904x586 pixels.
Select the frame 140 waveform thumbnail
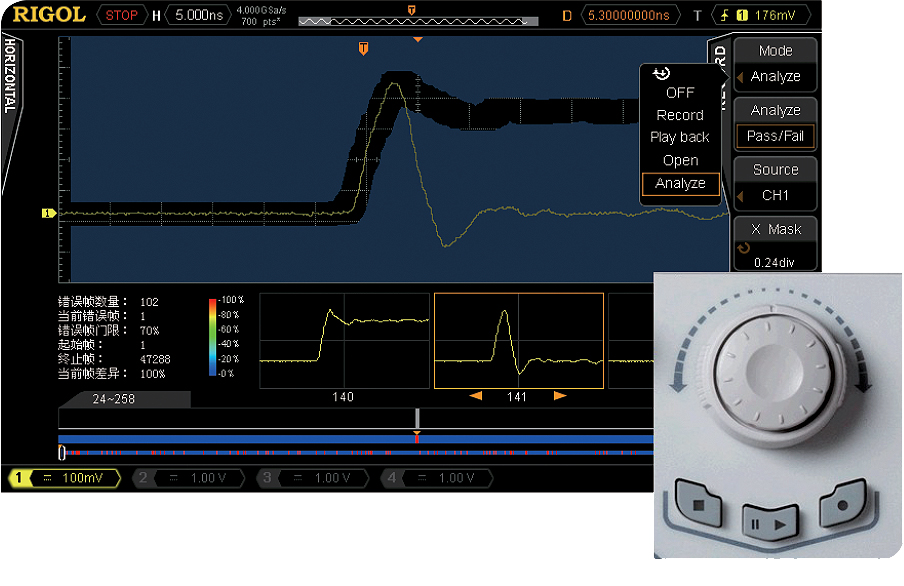[x=343, y=341]
